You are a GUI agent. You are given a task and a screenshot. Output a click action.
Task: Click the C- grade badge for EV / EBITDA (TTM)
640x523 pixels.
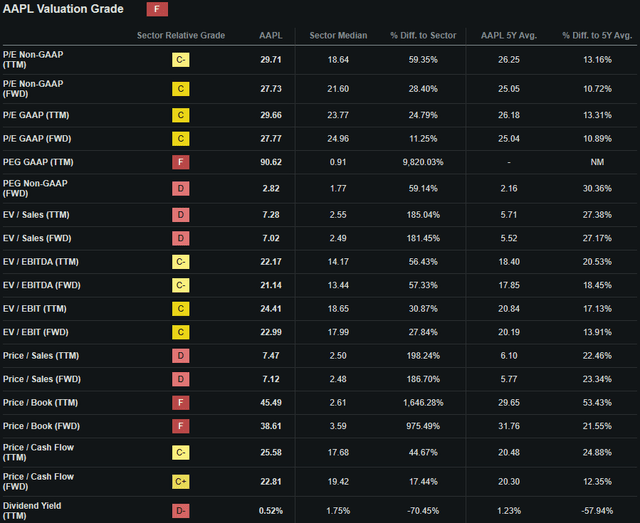coord(180,262)
